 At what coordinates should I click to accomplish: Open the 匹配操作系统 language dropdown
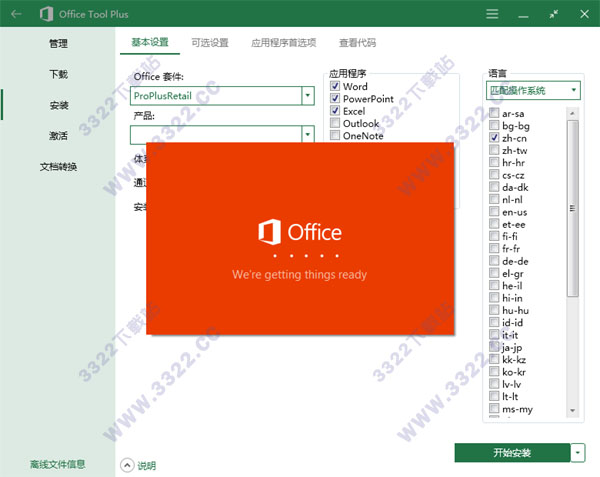pos(533,90)
